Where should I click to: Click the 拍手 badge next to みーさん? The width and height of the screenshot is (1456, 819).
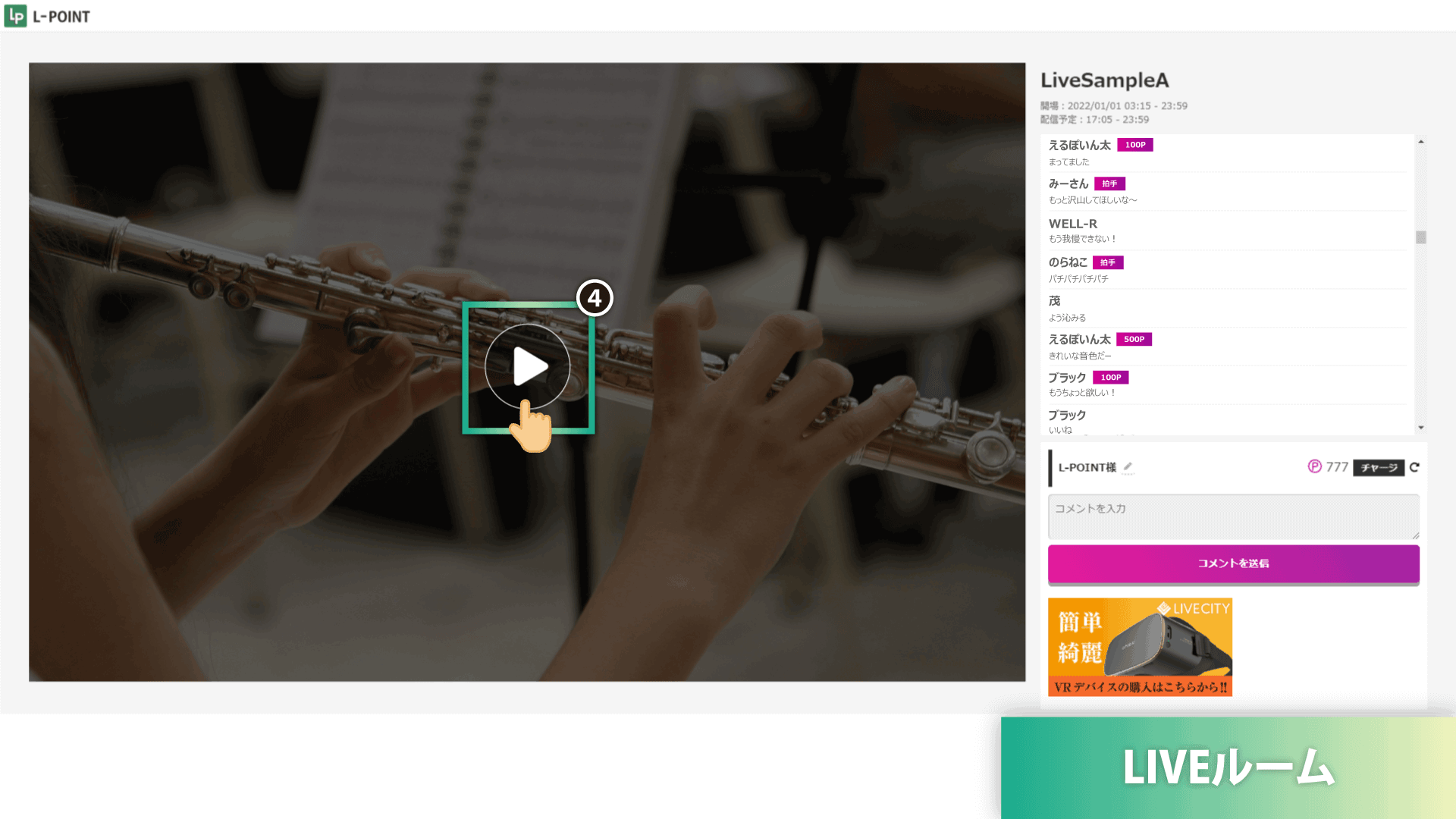click(1109, 184)
